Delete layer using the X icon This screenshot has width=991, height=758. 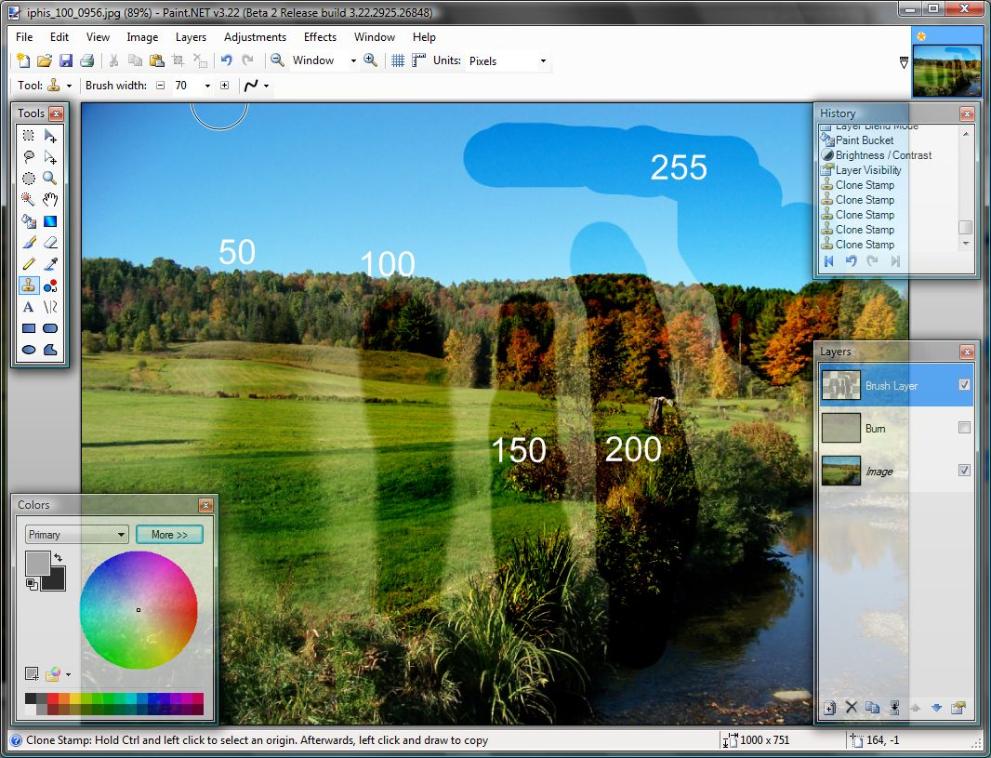click(x=851, y=708)
